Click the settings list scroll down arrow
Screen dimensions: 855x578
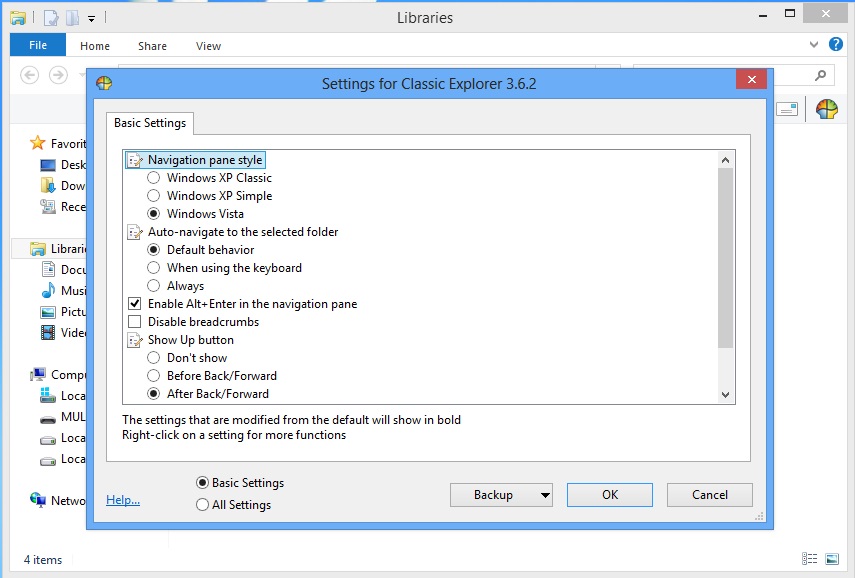725,395
